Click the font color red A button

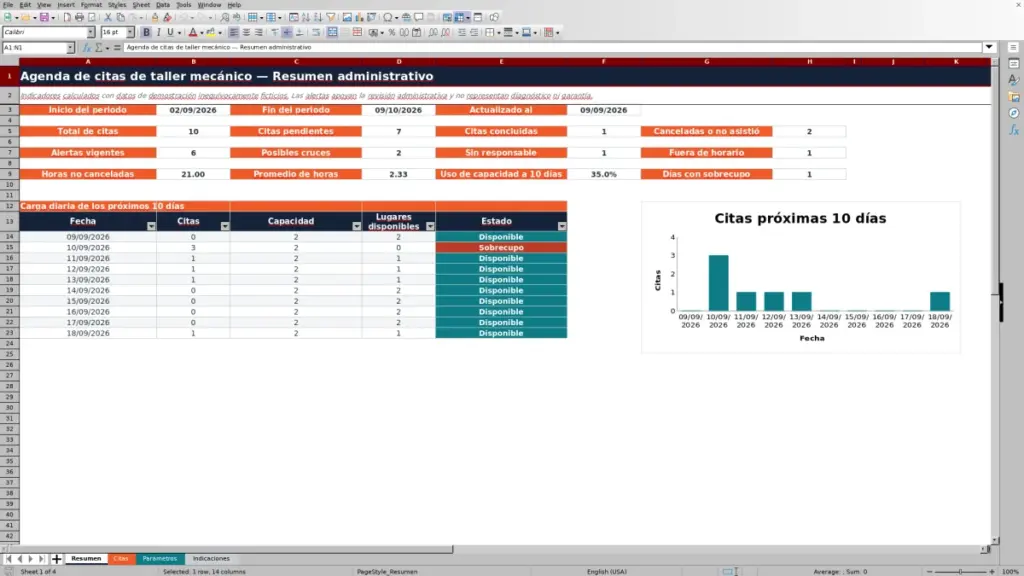[x=193, y=33]
